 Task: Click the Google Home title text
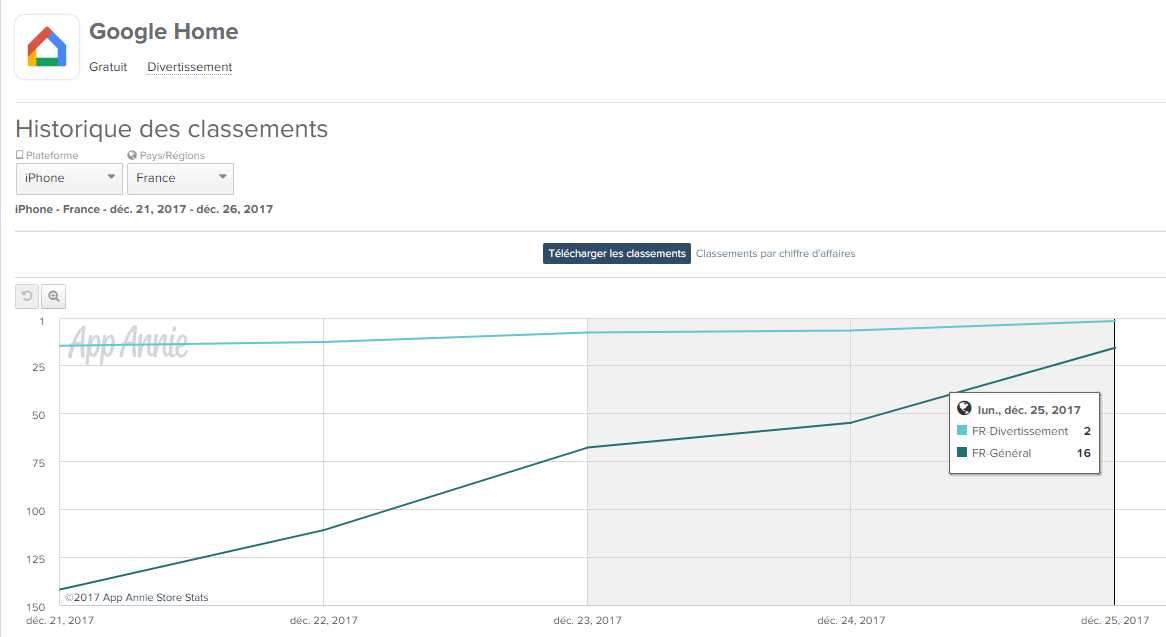(x=164, y=31)
